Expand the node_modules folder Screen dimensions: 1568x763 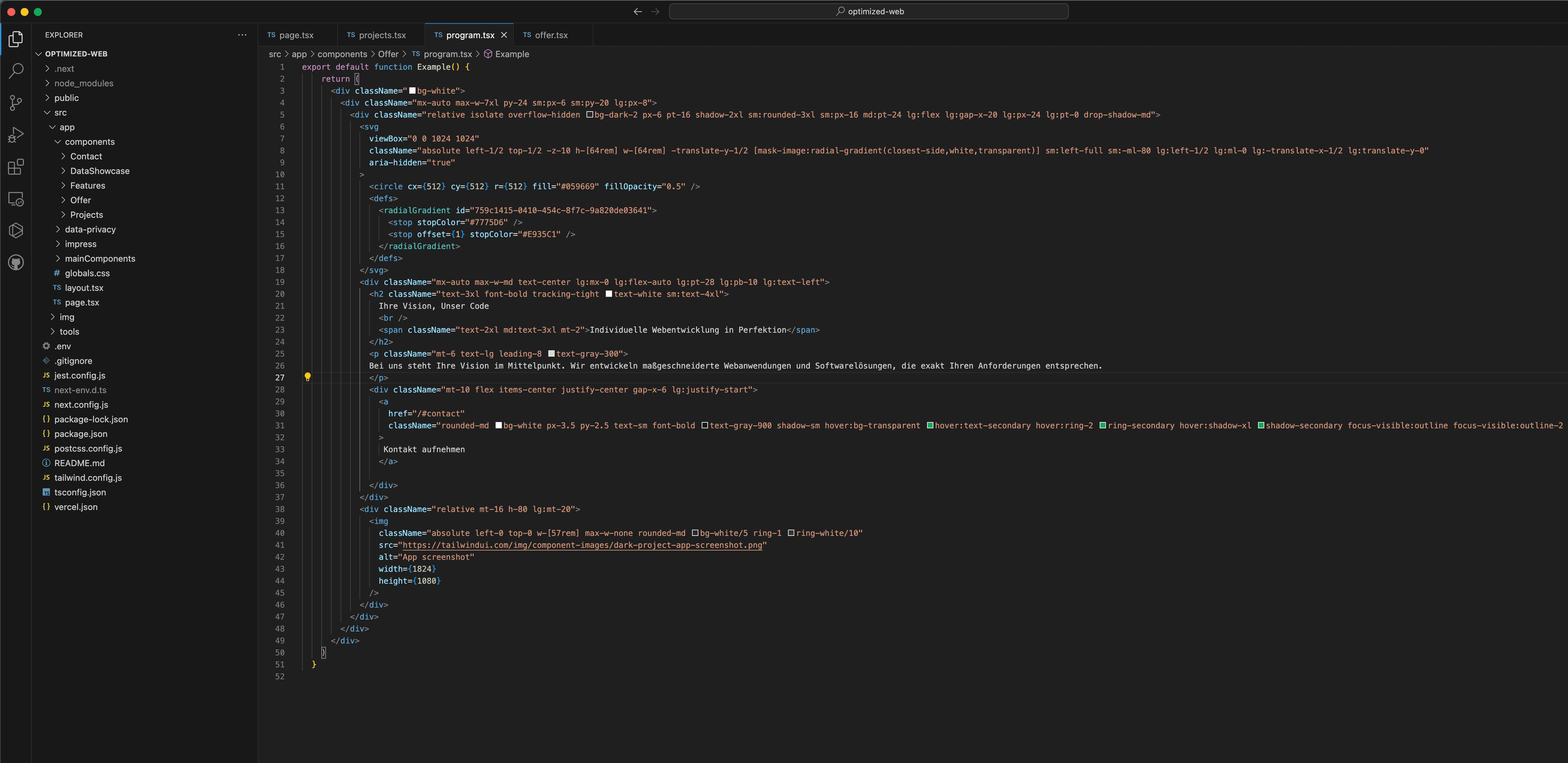coord(144,83)
